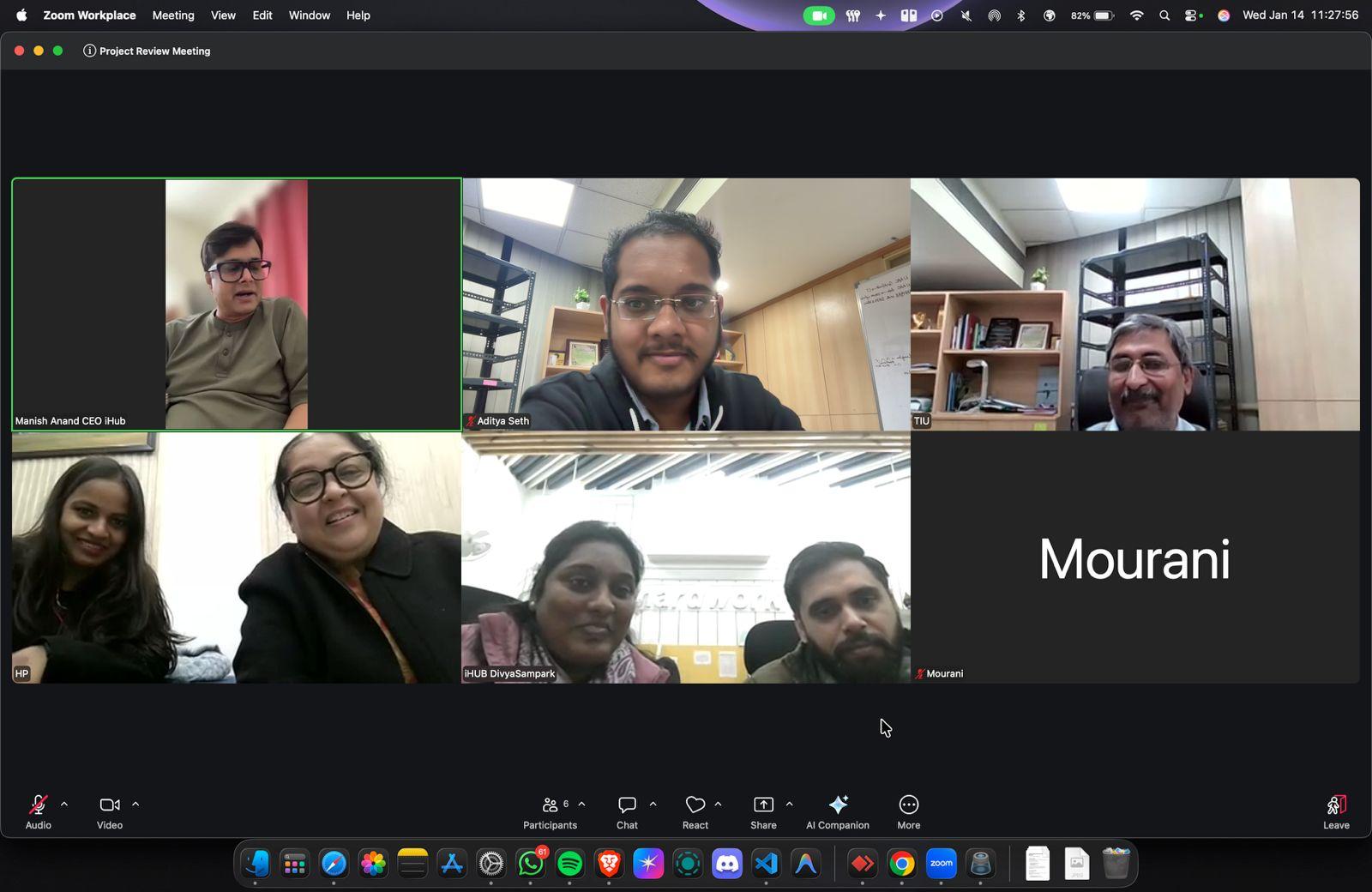Open Spotlight search in menu bar
Image resolution: width=1372 pixels, height=892 pixels.
(1164, 15)
